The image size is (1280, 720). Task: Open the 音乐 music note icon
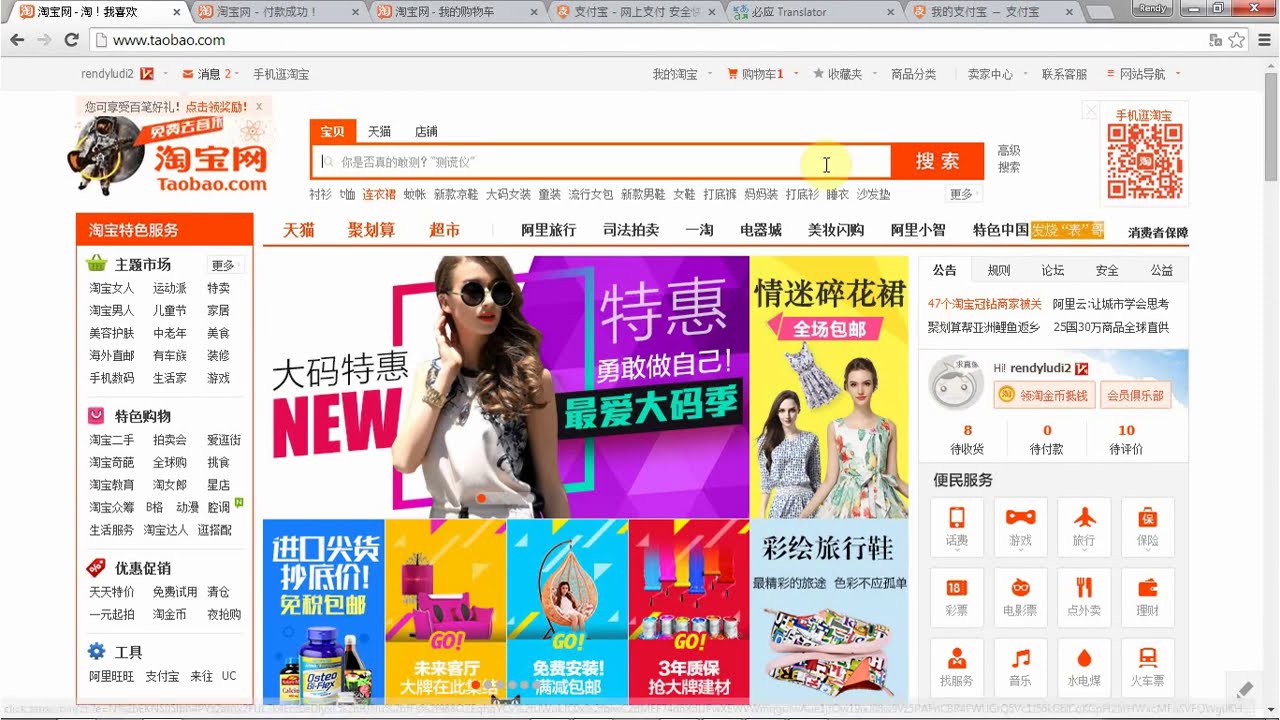1020,667
